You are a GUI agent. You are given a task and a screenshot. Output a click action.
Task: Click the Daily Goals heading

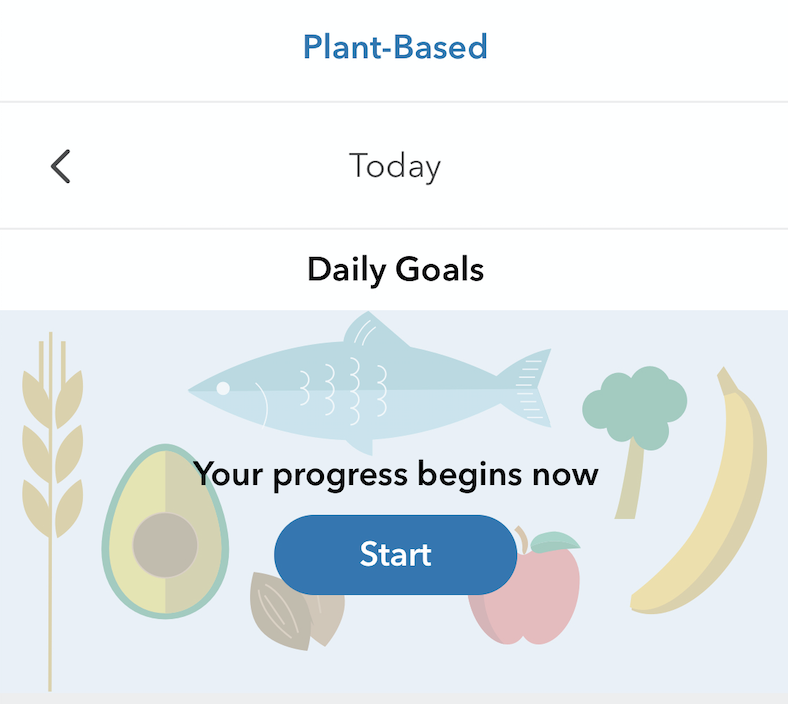point(395,269)
